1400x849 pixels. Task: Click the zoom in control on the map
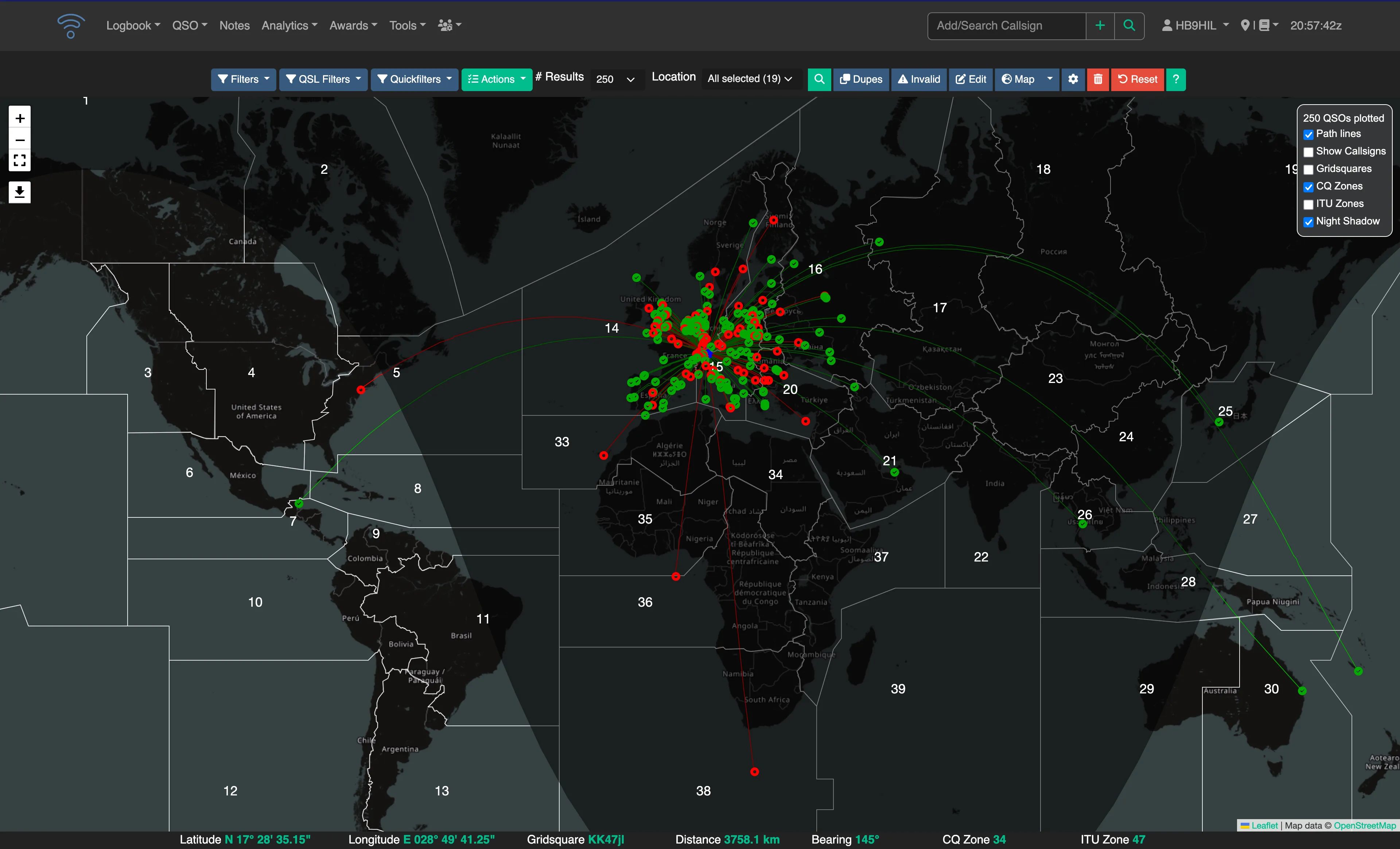[x=20, y=118]
